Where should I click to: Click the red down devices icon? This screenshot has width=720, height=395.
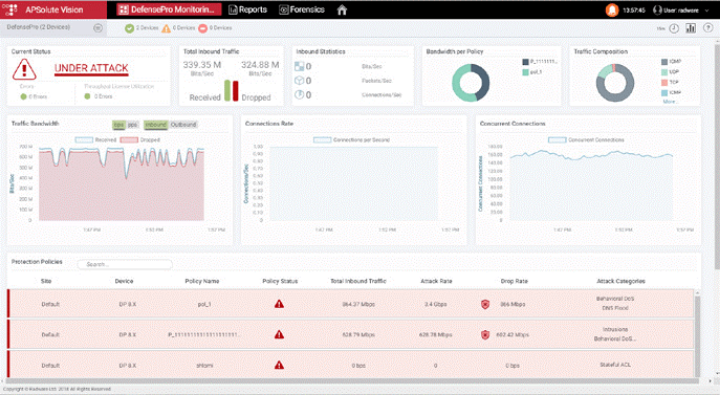click(x=202, y=28)
